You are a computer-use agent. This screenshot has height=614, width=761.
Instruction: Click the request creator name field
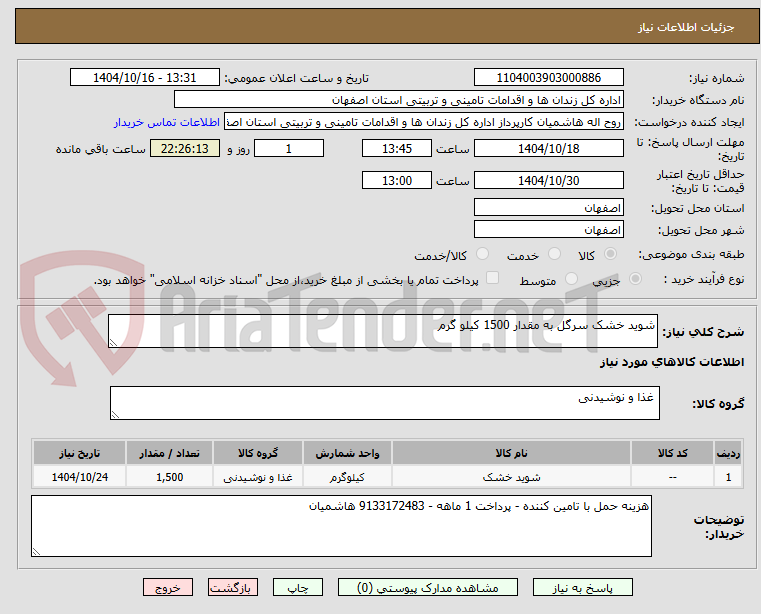tap(424, 122)
